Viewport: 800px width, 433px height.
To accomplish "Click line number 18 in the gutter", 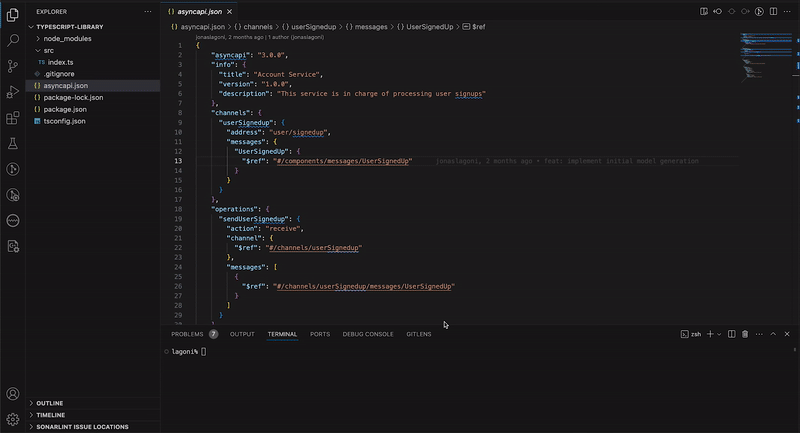I will pyautogui.click(x=178, y=209).
